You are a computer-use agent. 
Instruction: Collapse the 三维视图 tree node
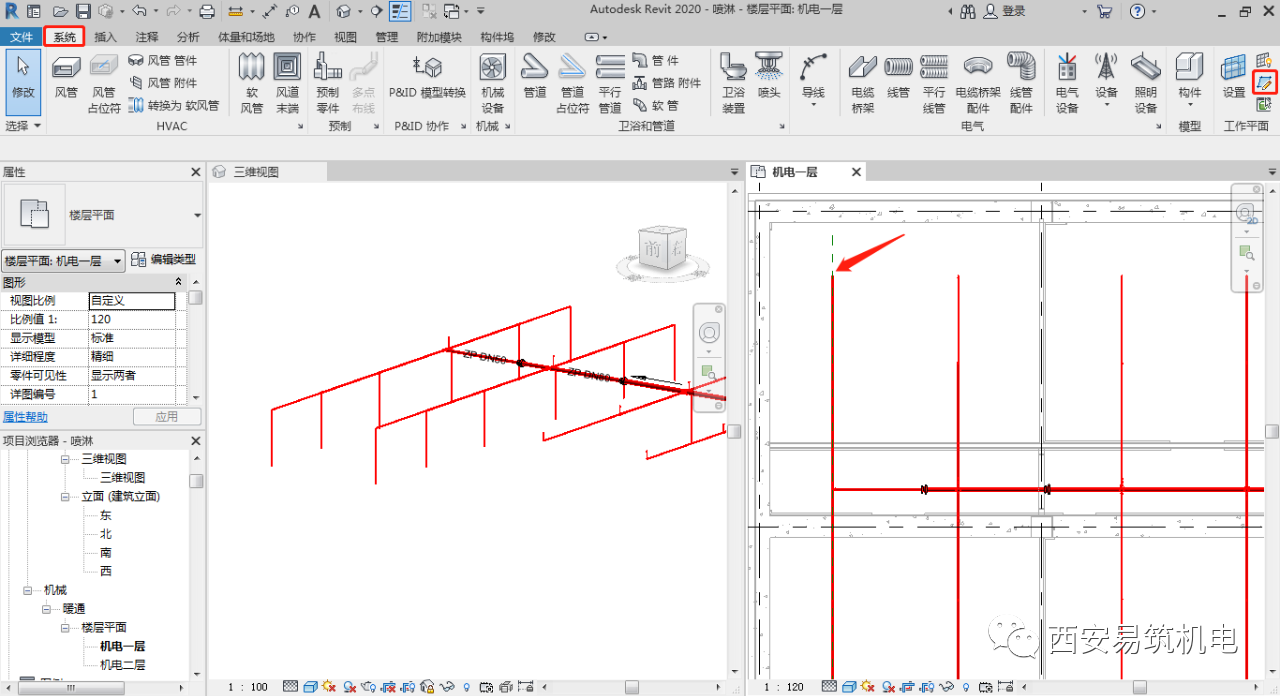coord(66,459)
